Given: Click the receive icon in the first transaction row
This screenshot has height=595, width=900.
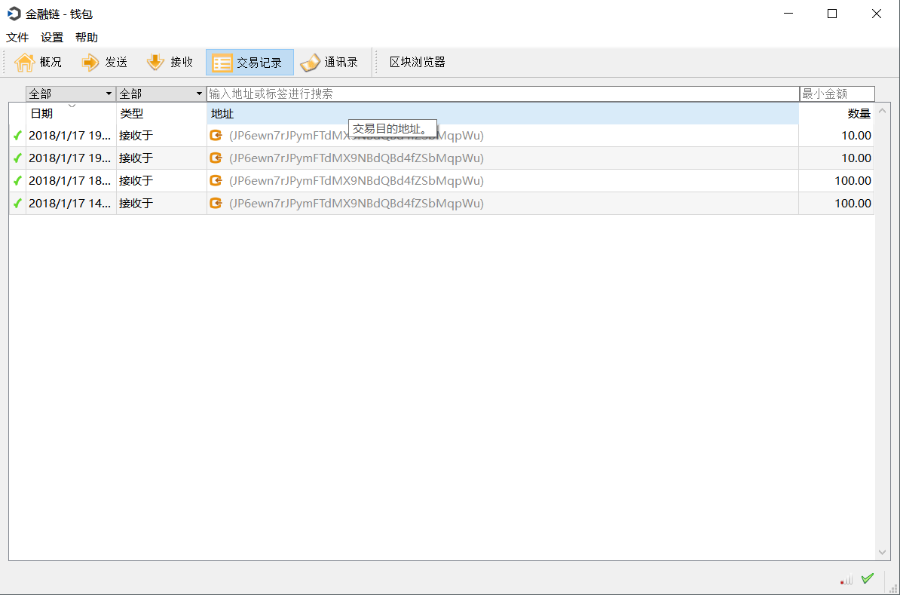Looking at the screenshot, I should coord(216,135).
